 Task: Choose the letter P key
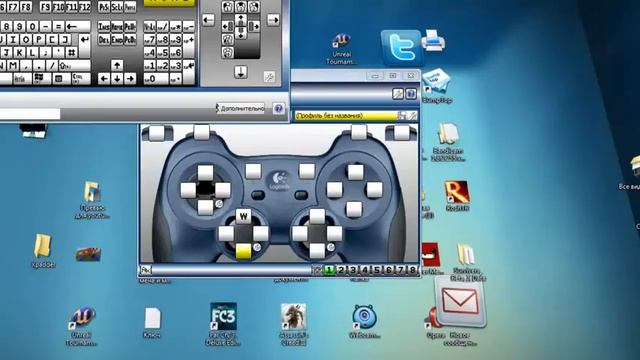point(39,40)
